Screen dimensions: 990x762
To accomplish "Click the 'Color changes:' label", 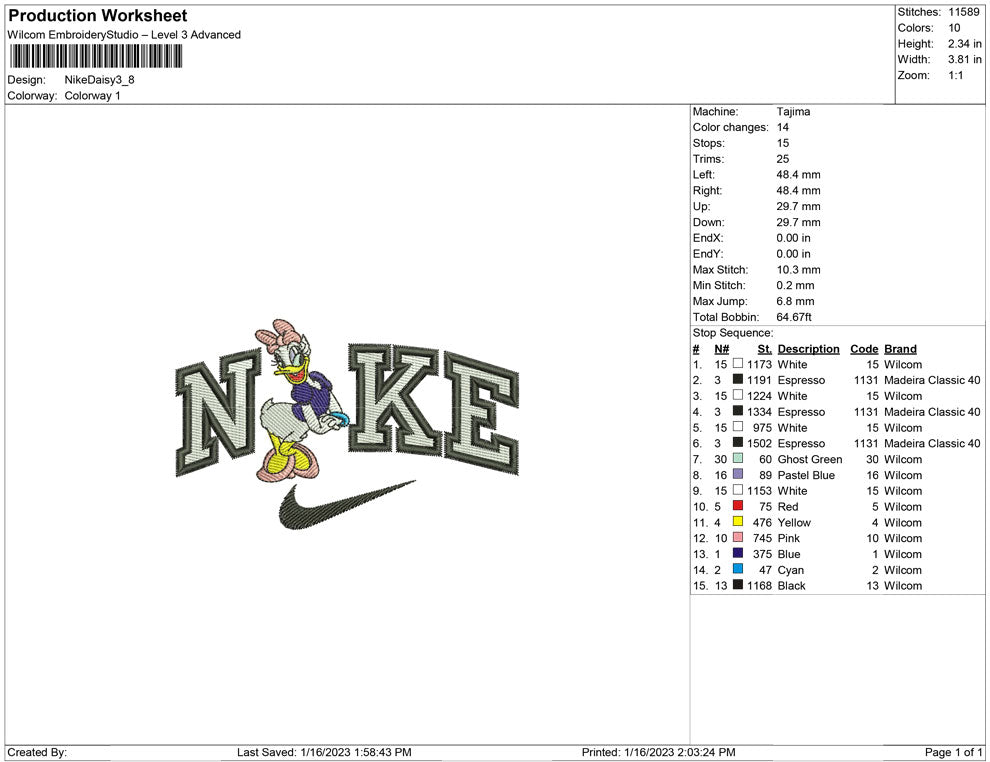I will coord(731,128).
